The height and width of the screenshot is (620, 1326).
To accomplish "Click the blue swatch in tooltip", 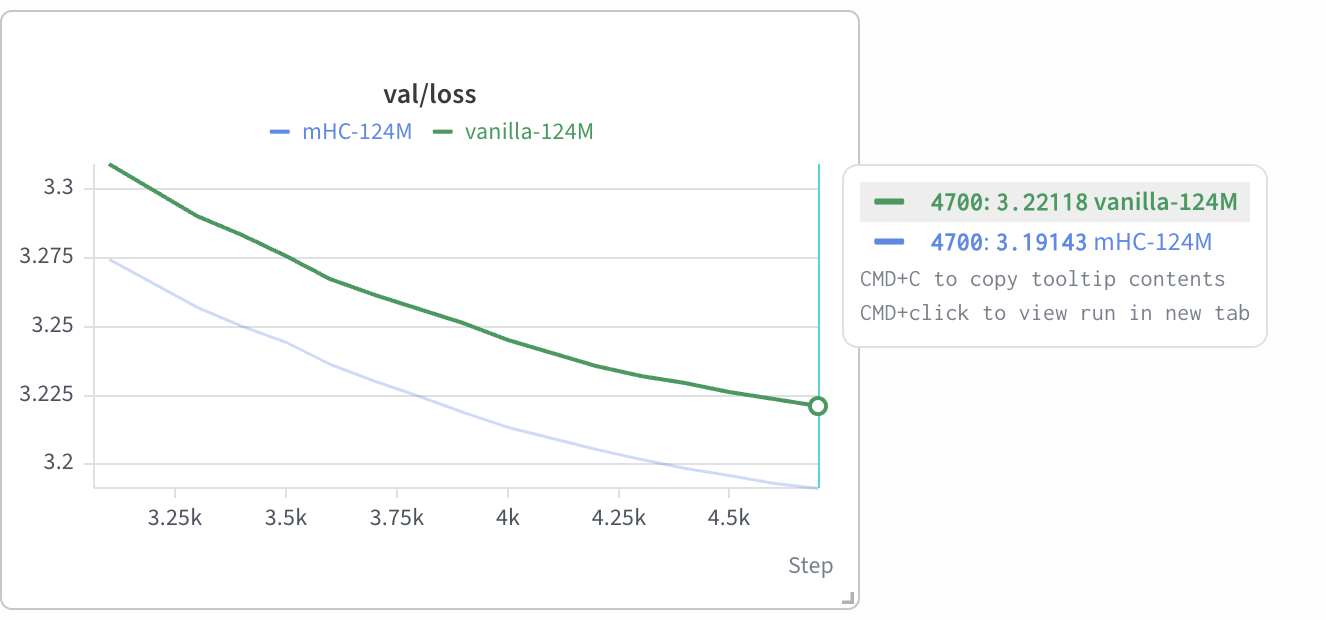I will point(888,241).
